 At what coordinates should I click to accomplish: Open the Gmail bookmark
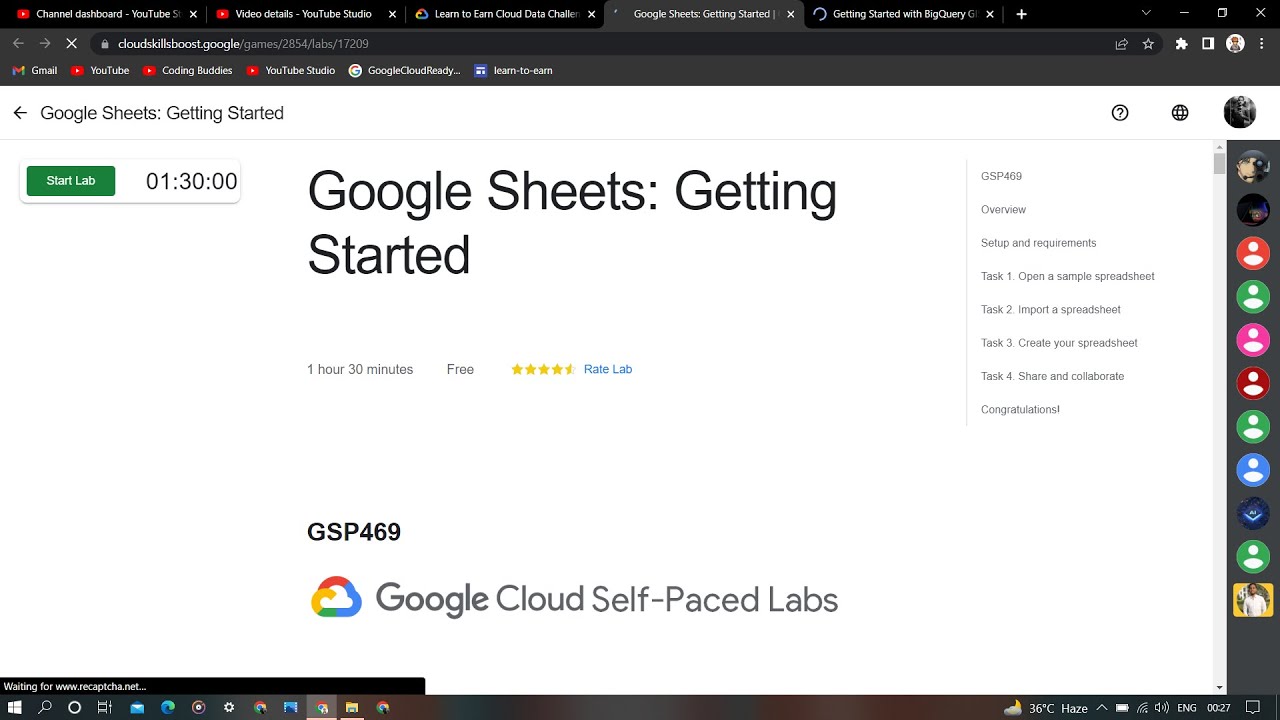pyautogui.click(x=35, y=71)
